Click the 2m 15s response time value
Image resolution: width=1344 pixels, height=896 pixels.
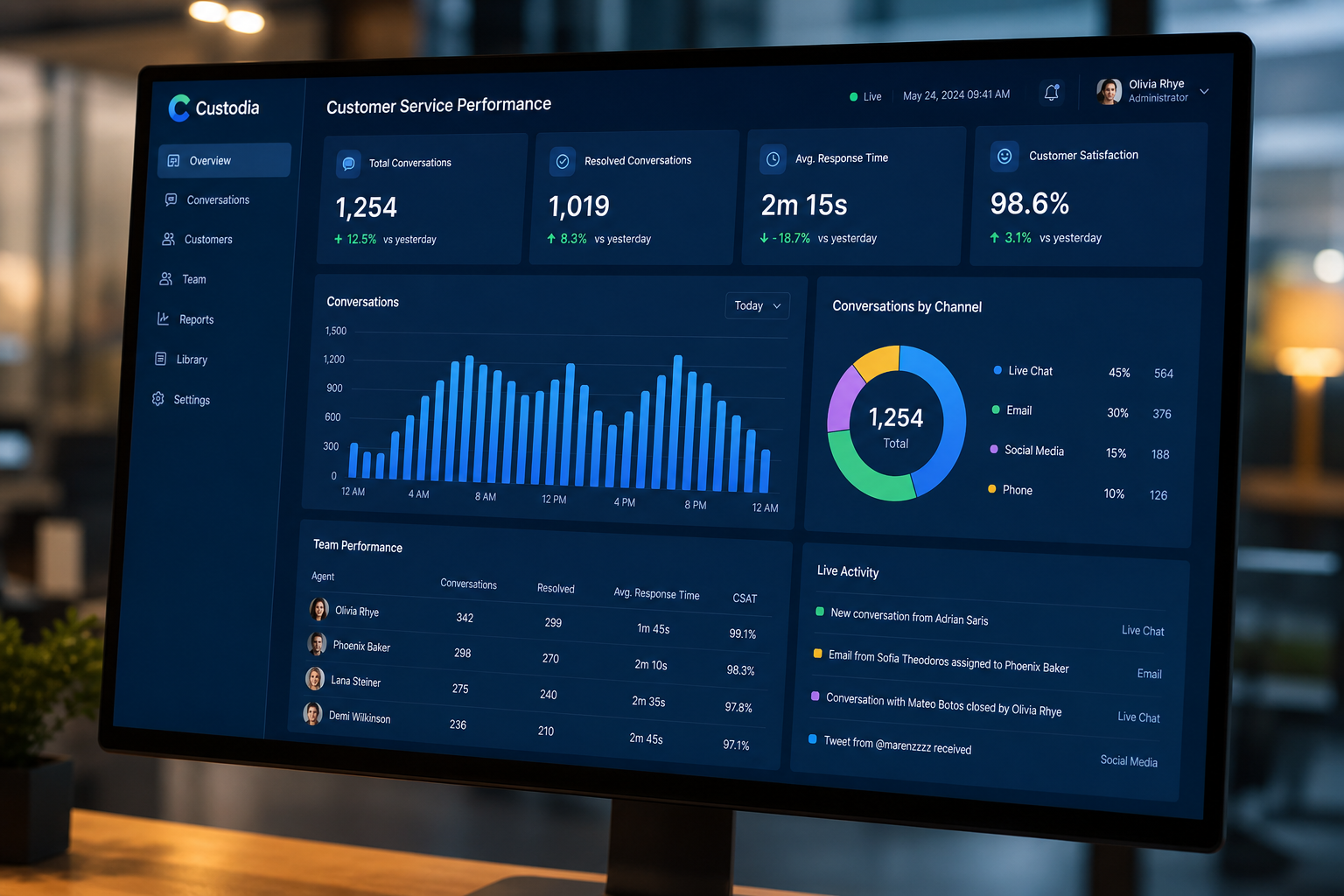coord(804,205)
